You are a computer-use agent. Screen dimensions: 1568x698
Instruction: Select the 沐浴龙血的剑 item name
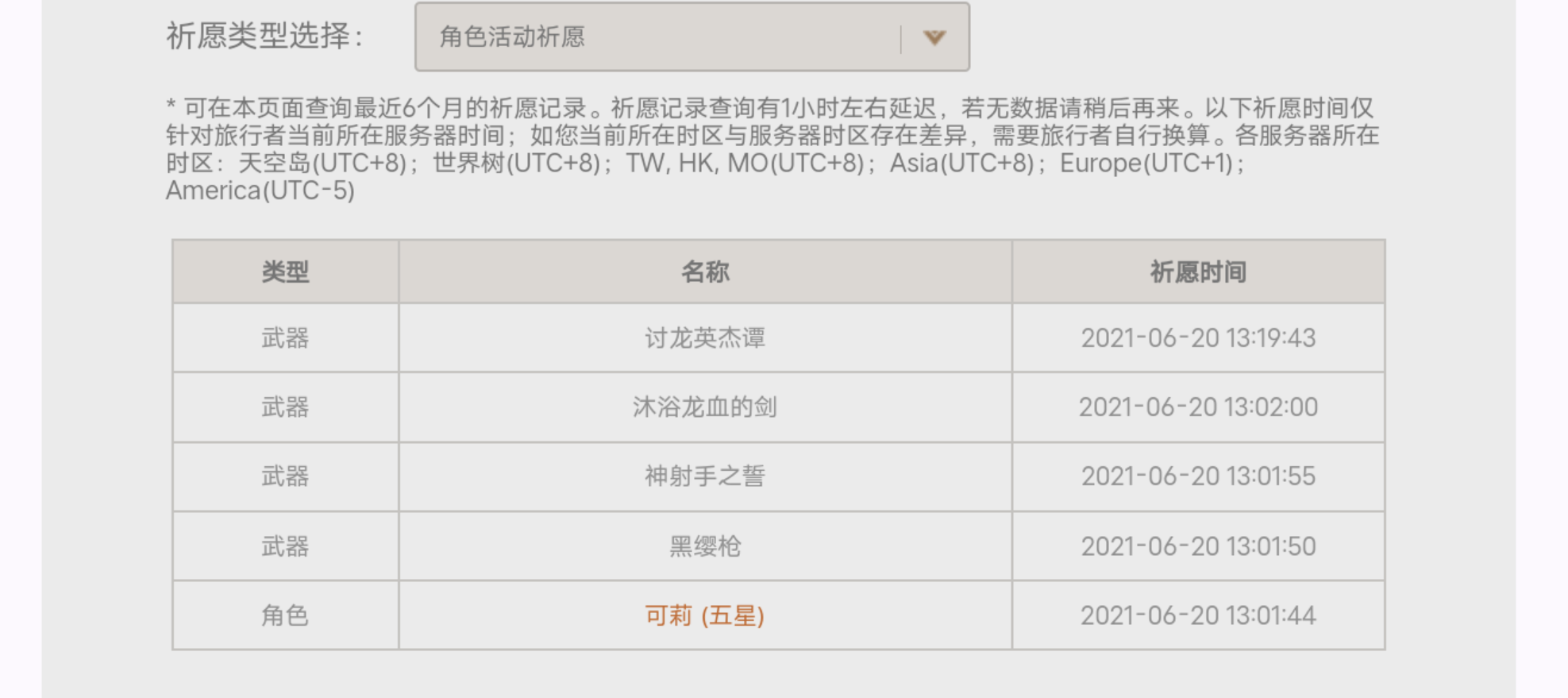coord(705,407)
